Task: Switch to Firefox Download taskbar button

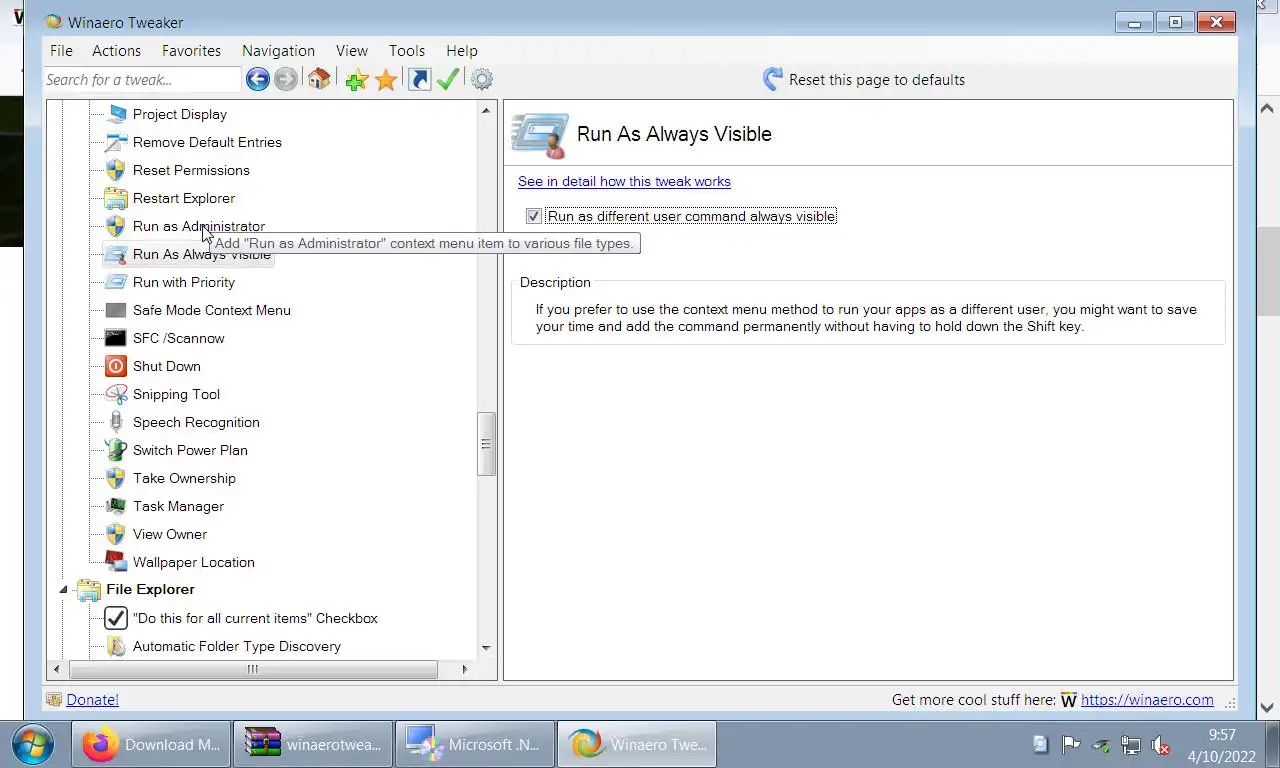Action: coord(151,744)
